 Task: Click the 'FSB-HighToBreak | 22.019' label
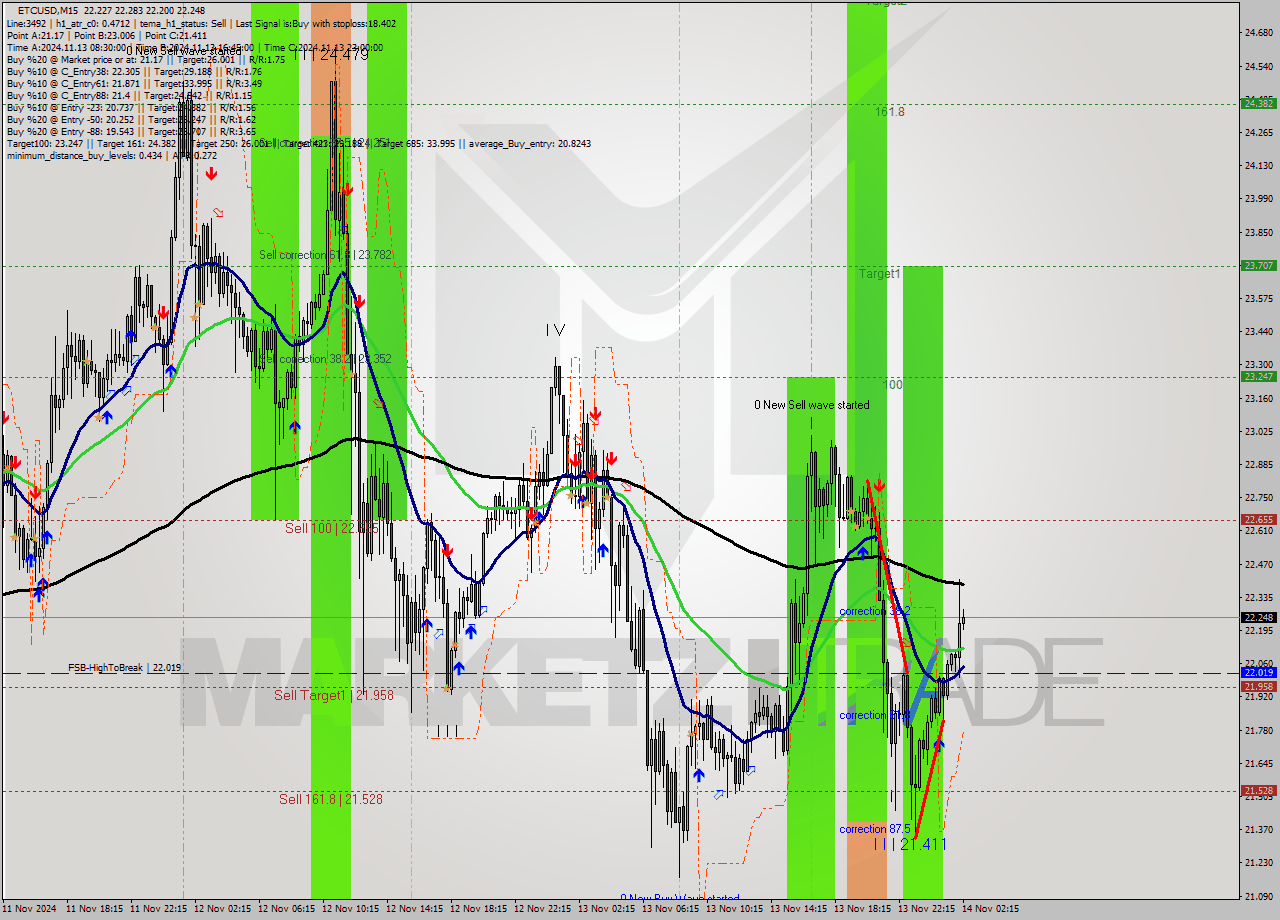pyautogui.click(x=125, y=667)
